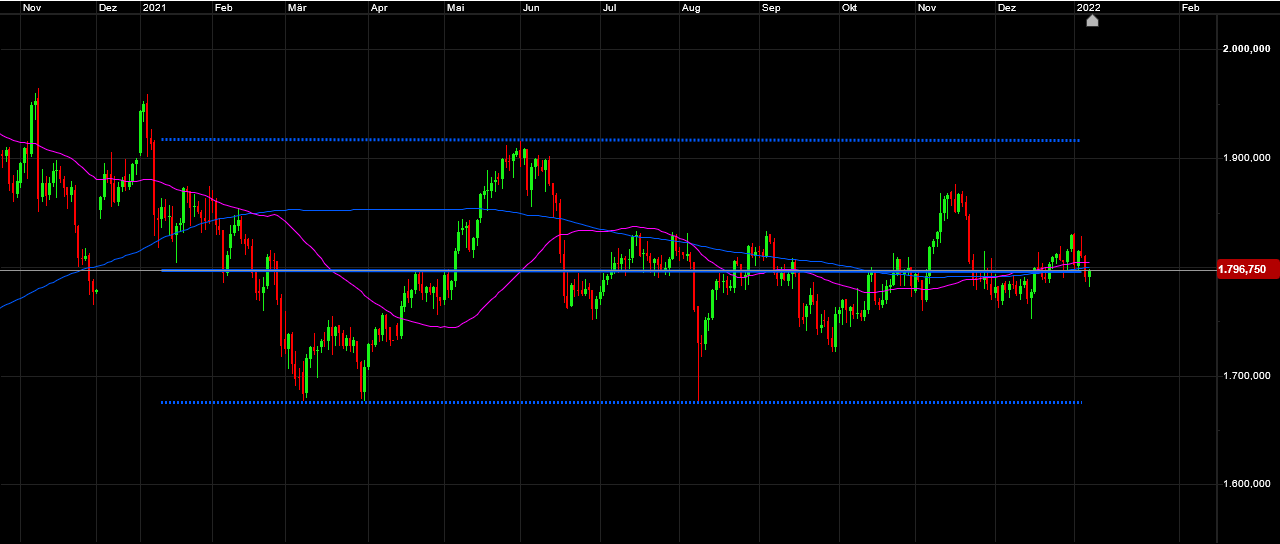Select the 2.000,000 price axis label
1280x544 pixels.
(1246, 49)
